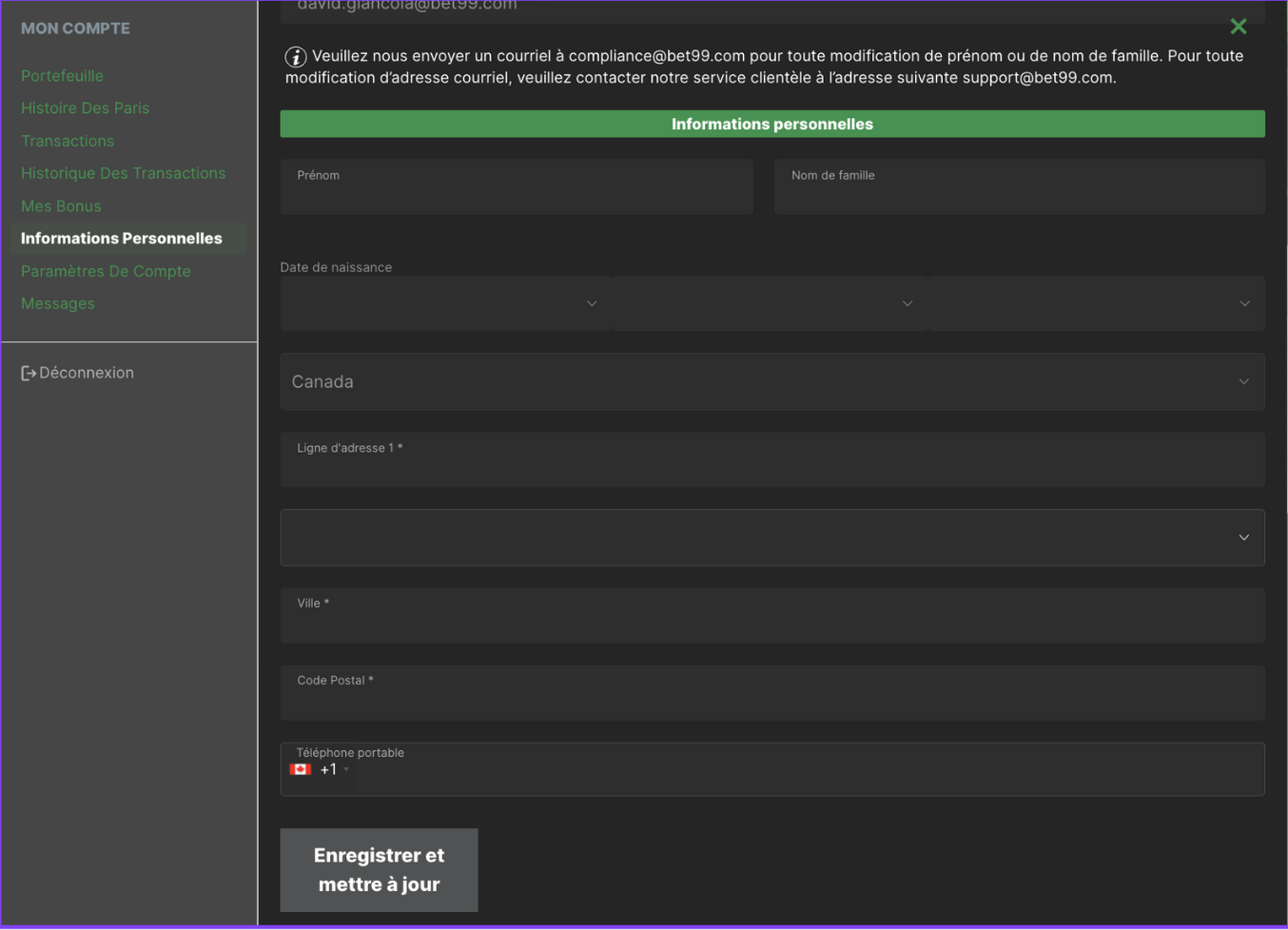1288x930 pixels.
Task: Click Déconnexion to log out
Action: [87, 372]
